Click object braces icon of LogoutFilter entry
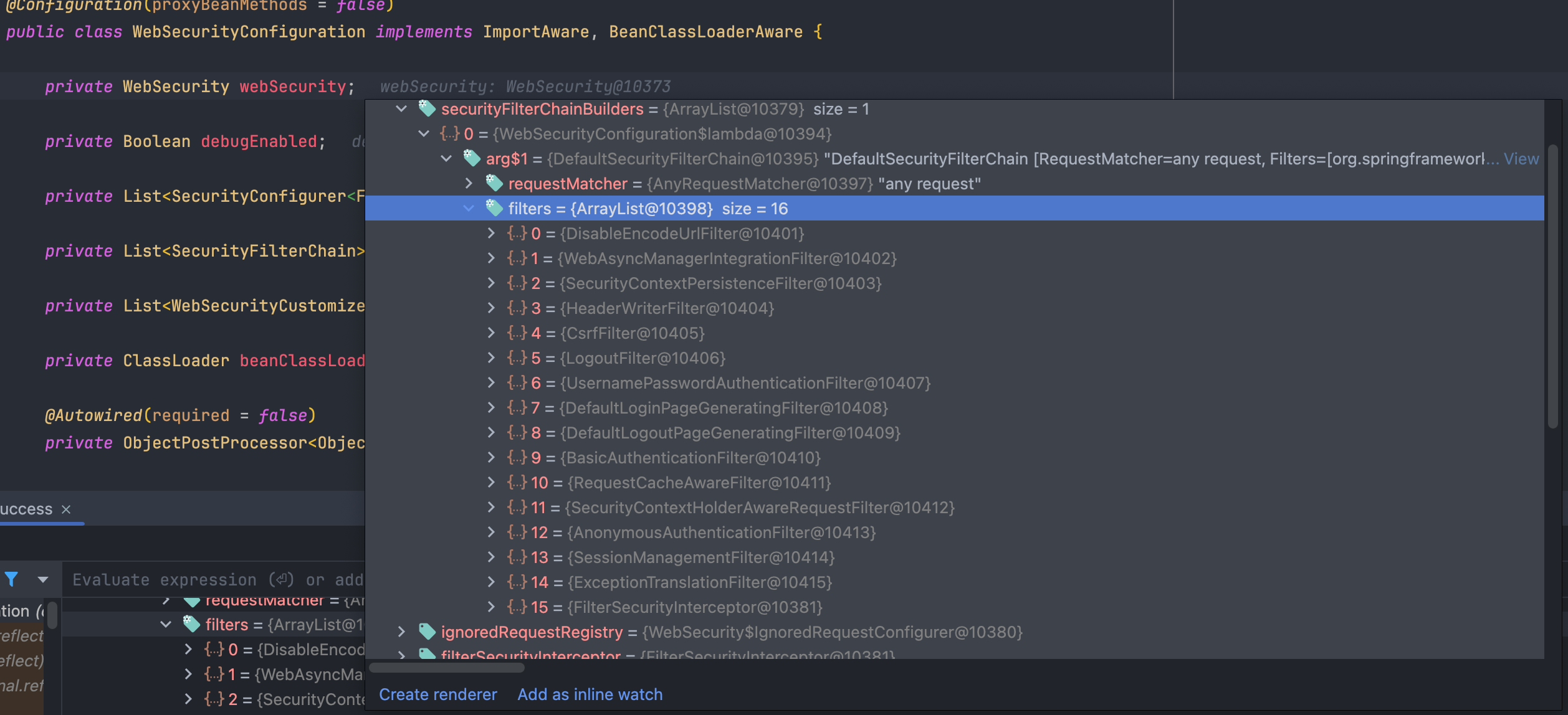Screen dimensions: 1568x715 tap(517, 358)
